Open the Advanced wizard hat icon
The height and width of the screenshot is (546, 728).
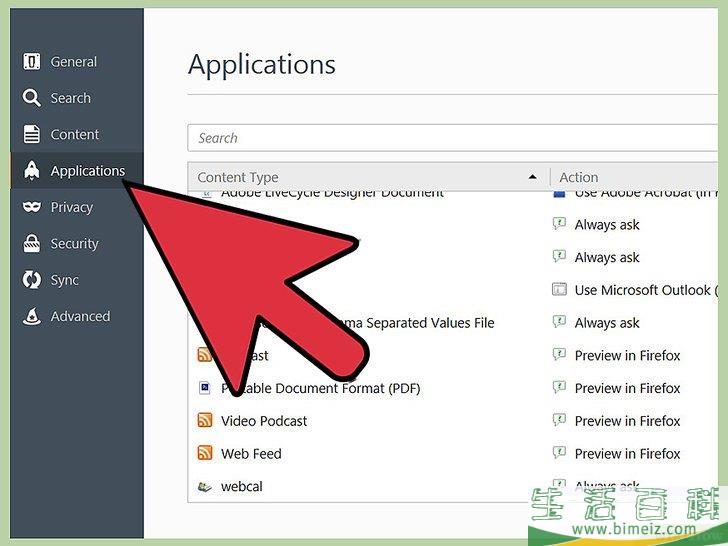32,316
